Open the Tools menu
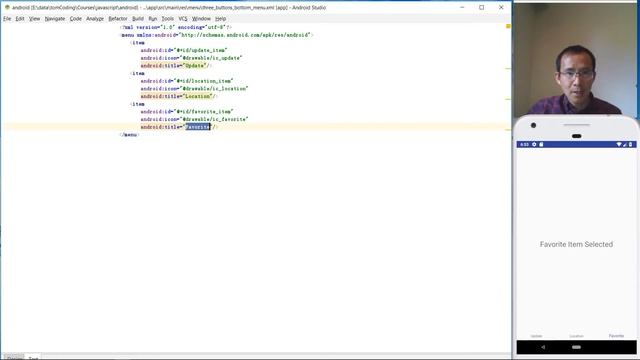 tap(167, 19)
